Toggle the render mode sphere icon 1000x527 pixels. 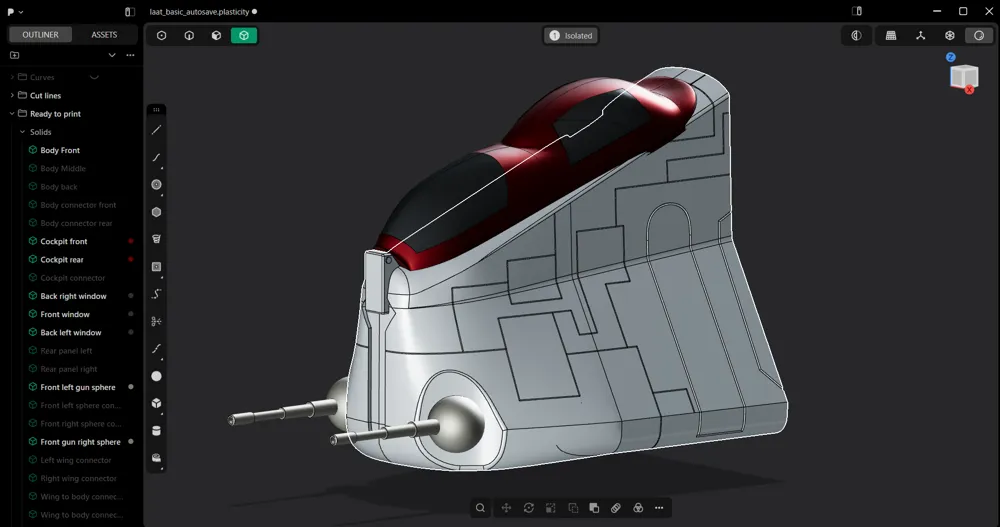tap(979, 36)
